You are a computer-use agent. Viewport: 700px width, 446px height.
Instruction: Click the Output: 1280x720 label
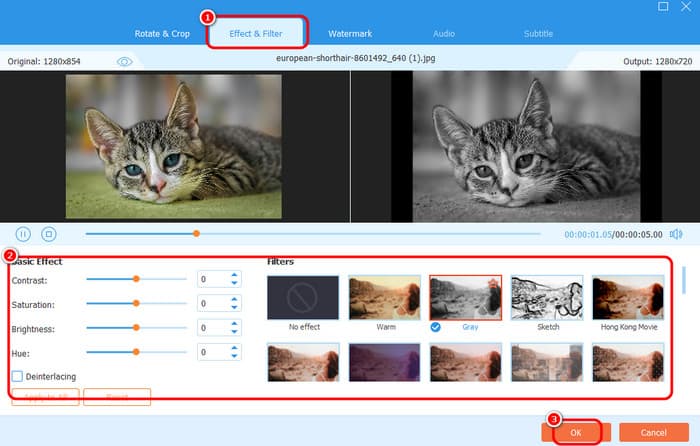click(x=658, y=62)
